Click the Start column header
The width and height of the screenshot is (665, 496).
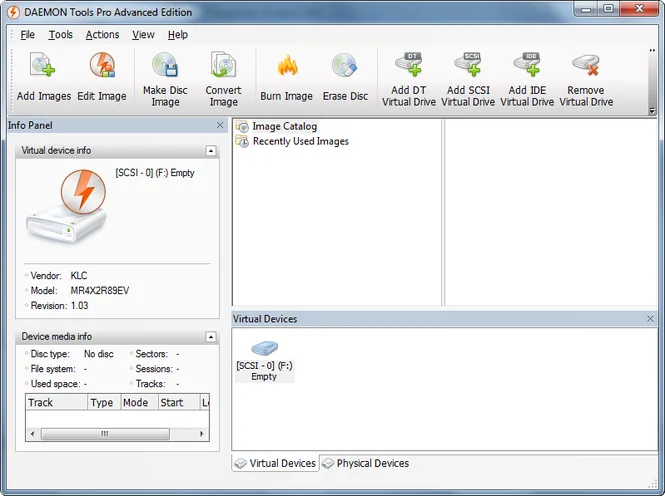click(179, 402)
